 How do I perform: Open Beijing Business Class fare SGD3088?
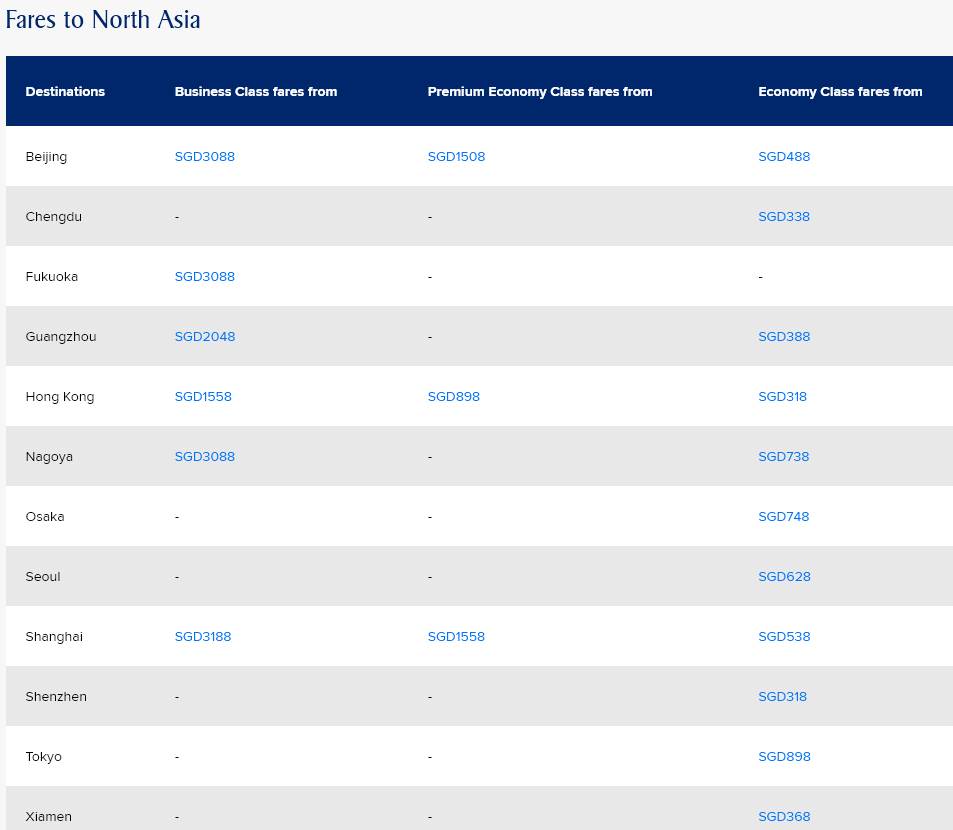click(204, 157)
